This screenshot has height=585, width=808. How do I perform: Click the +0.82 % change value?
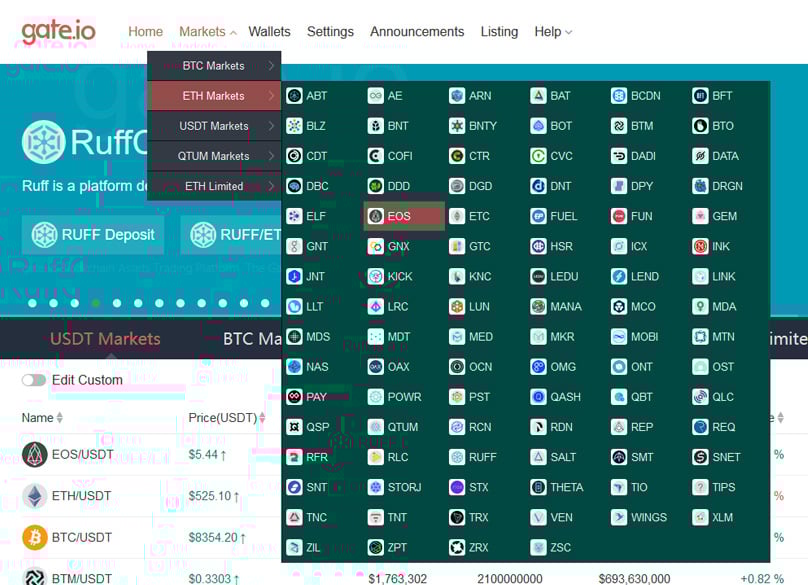pos(762,579)
